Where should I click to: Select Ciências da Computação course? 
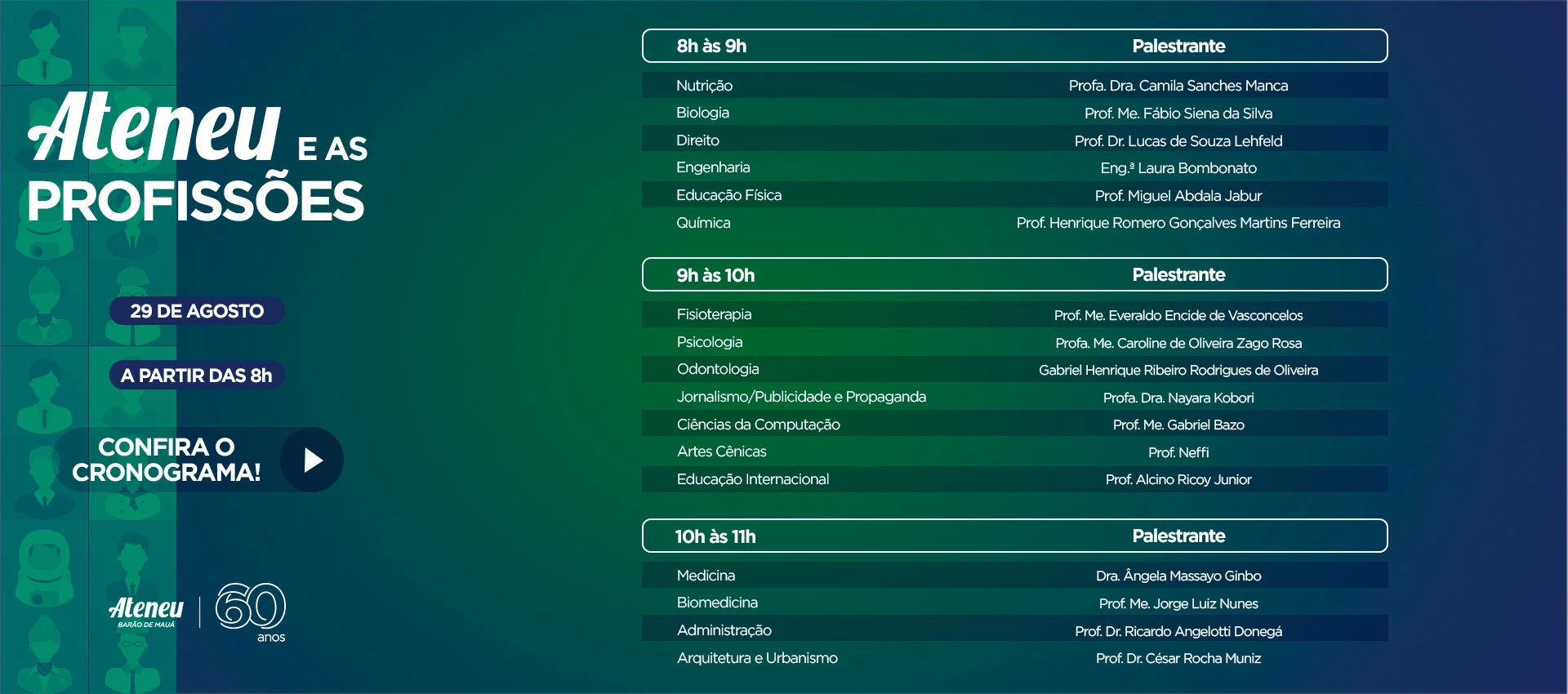[x=758, y=425]
